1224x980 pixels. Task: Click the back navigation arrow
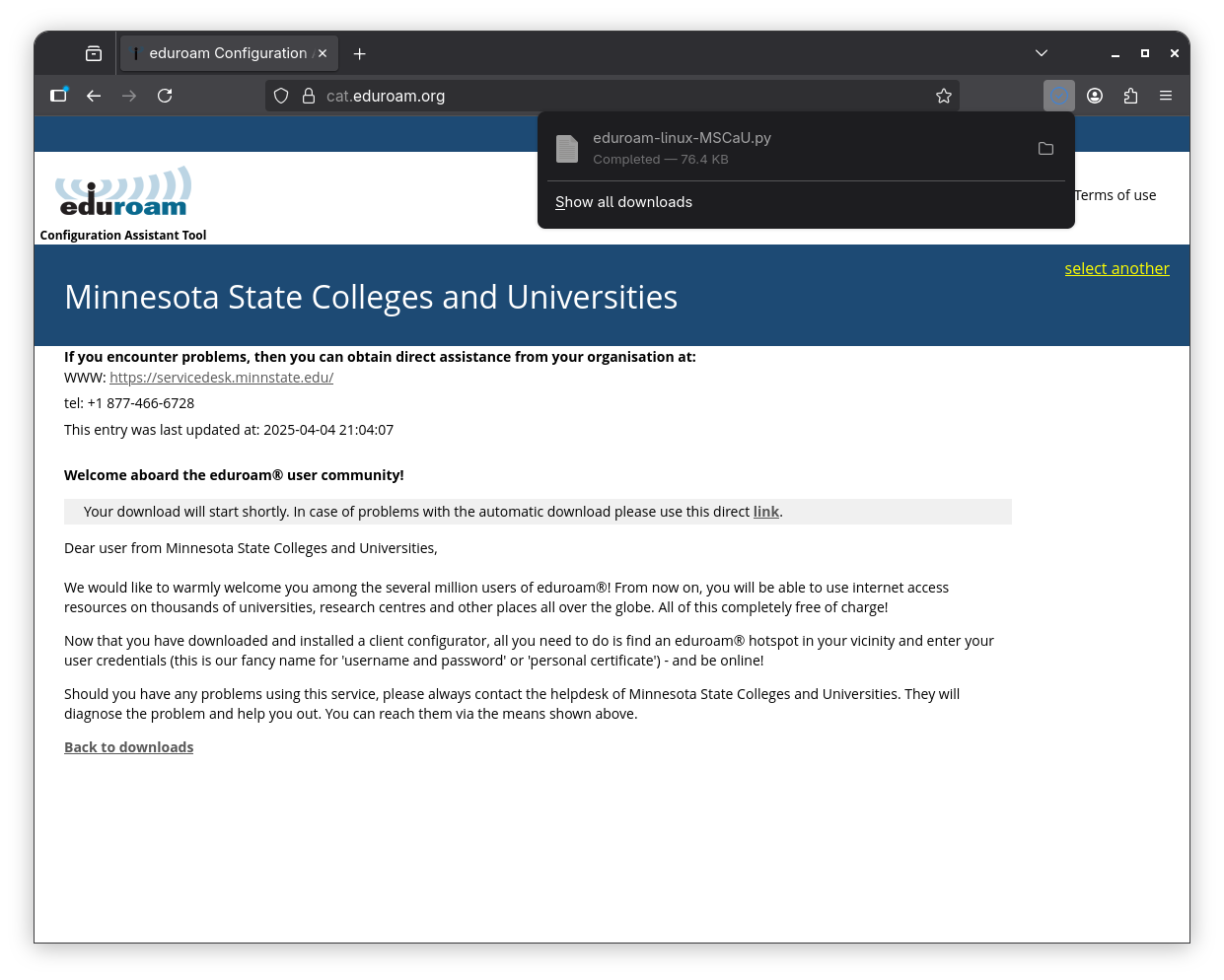click(x=93, y=96)
